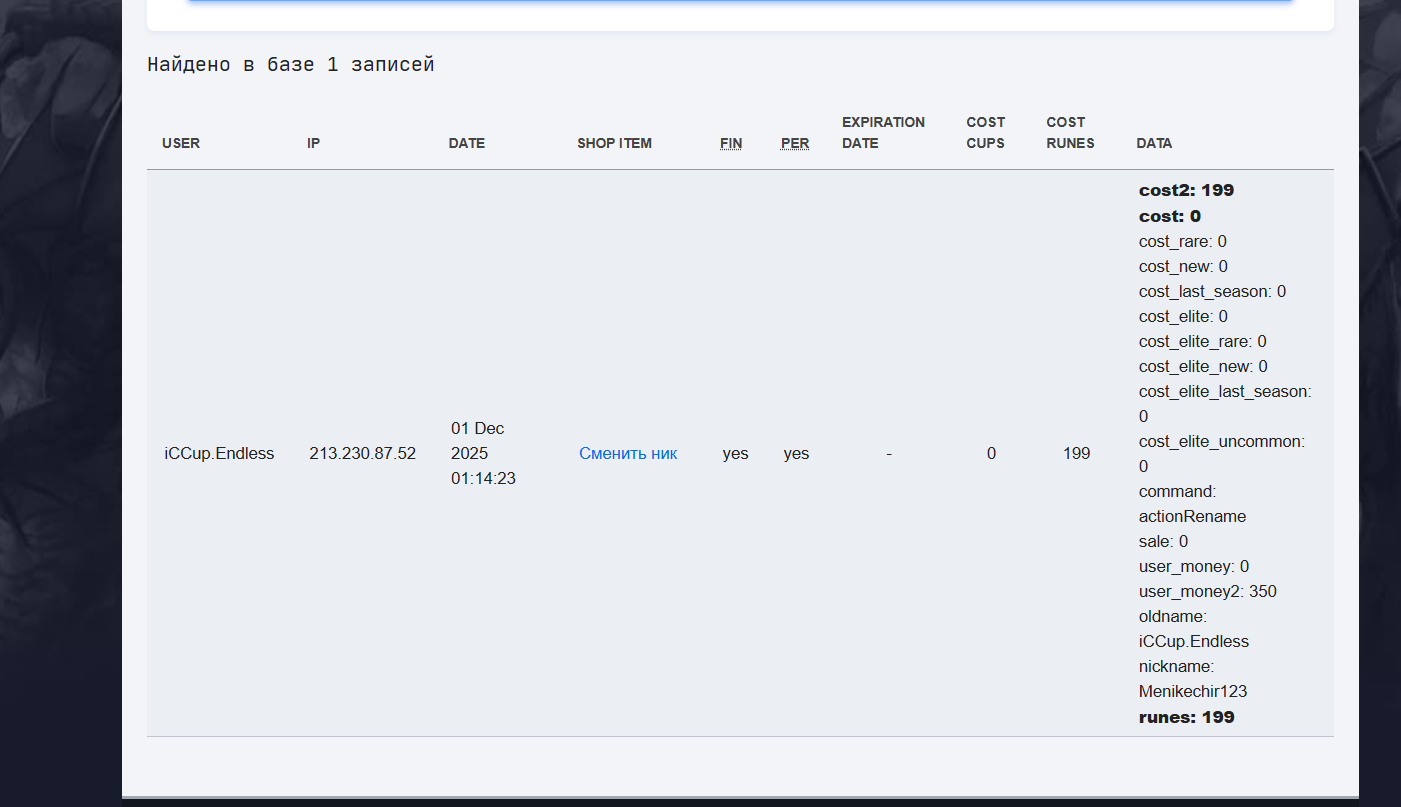Screen dimensions: 1401x807
Task: Click the expiration date dash cell
Action: [x=888, y=453]
